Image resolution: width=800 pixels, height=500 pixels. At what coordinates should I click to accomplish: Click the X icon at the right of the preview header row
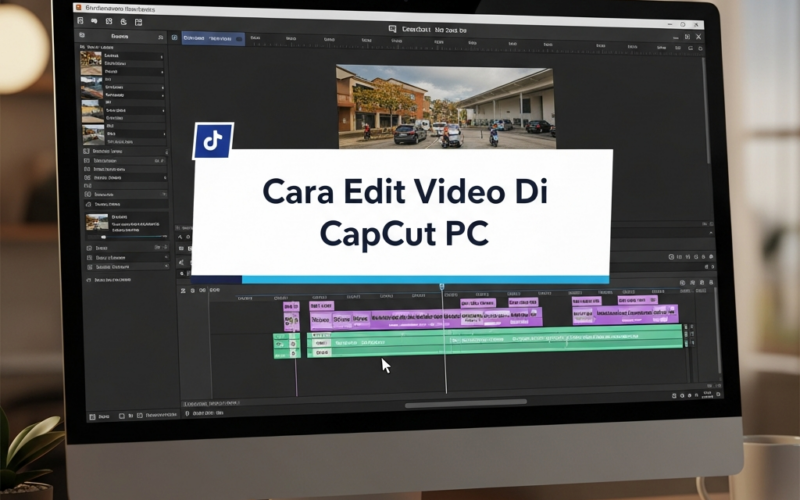698,37
